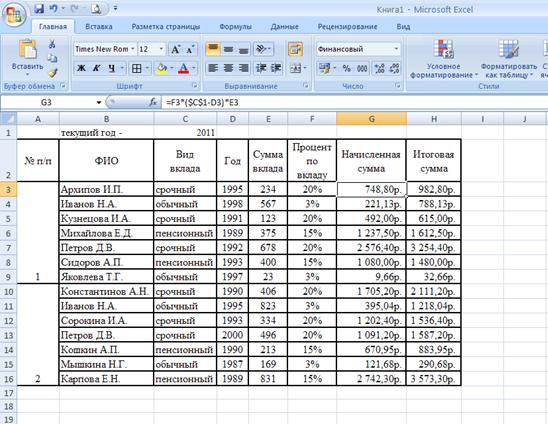This screenshot has height=424, width=548.
Task: Select cell Константинов А.Н.
Action: (106, 291)
